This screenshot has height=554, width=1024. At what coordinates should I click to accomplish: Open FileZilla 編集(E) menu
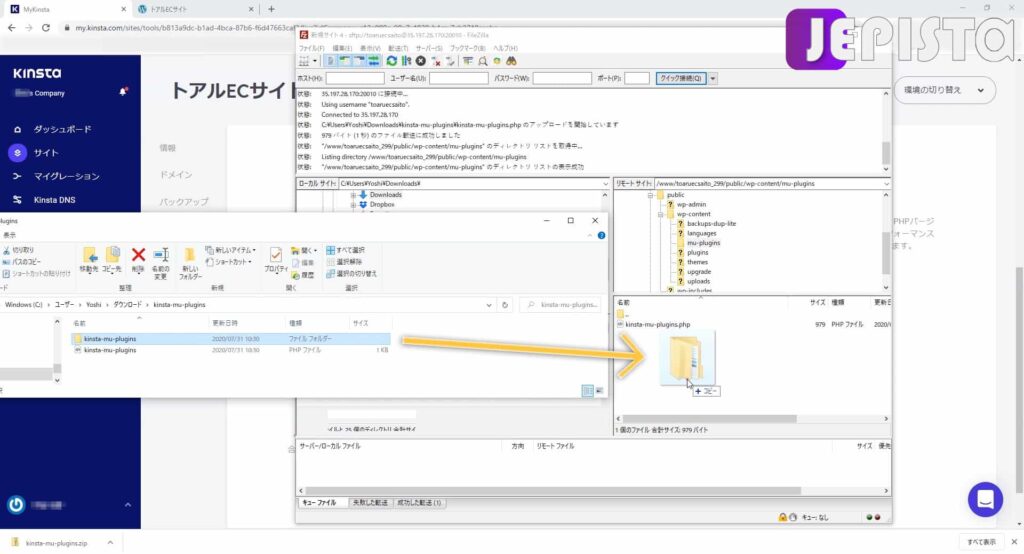(x=342, y=48)
